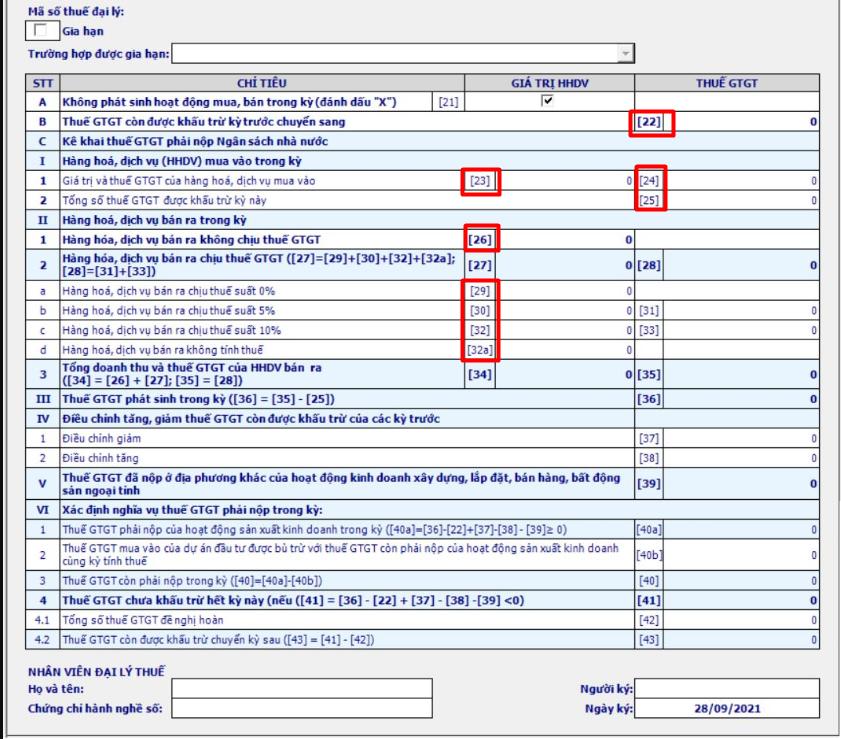The width and height of the screenshot is (841, 739).
Task: Click the Họ và tên input field
Action: [x=302, y=689]
